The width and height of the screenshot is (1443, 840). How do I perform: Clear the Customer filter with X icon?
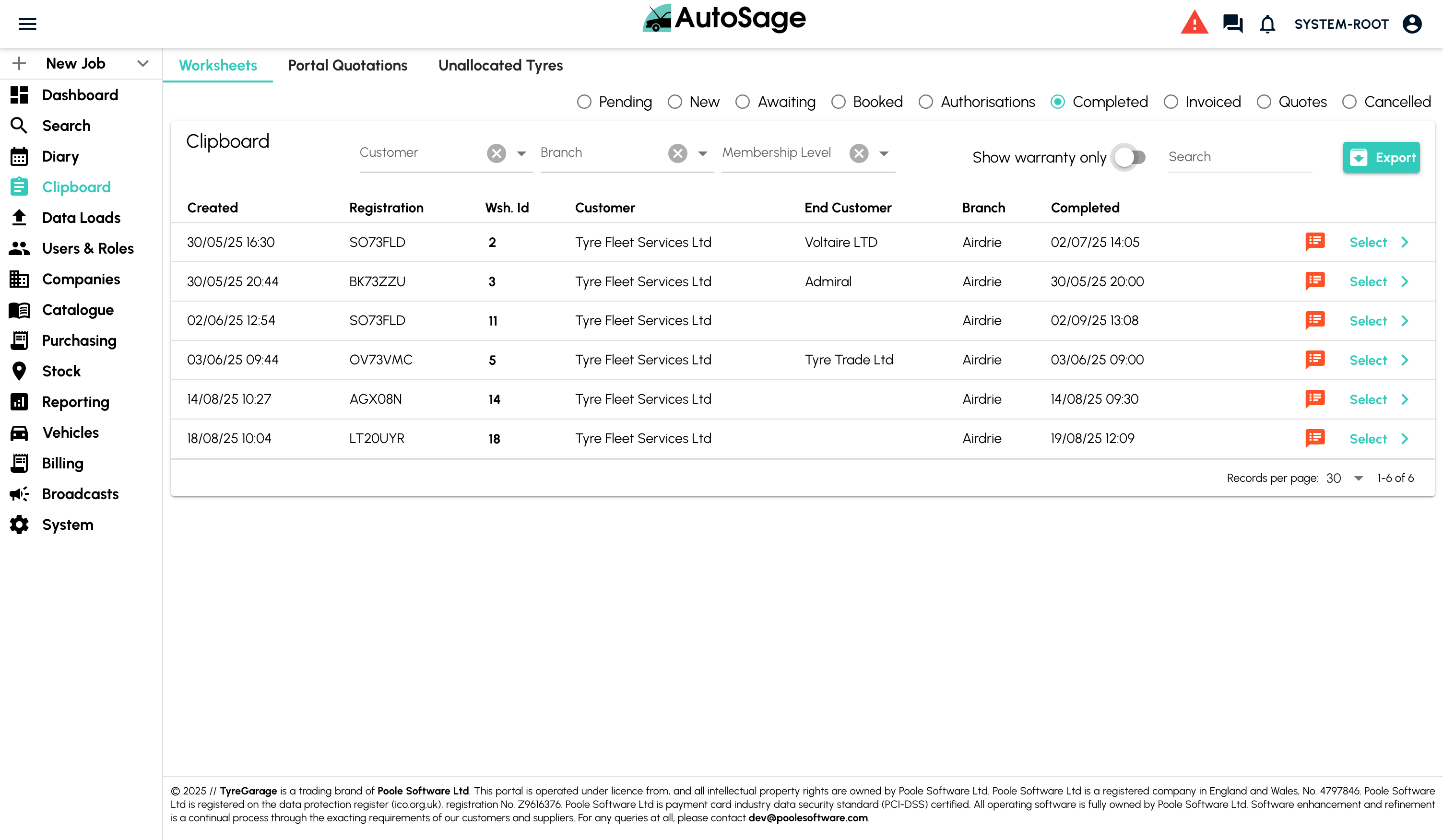click(x=497, y=153)
